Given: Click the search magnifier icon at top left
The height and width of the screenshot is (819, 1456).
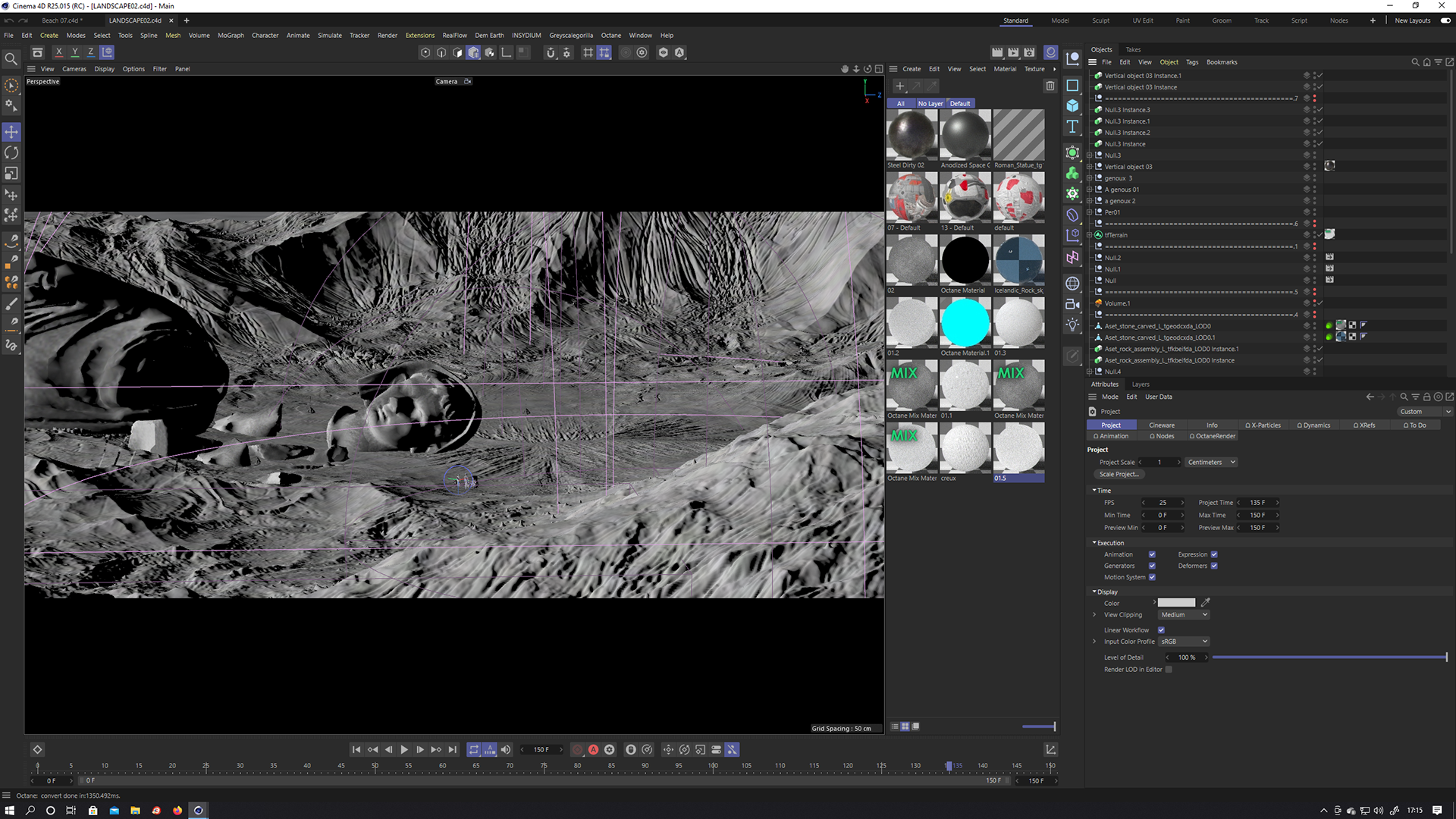Looking at the screenshot, I should click(x=11, y=59).
